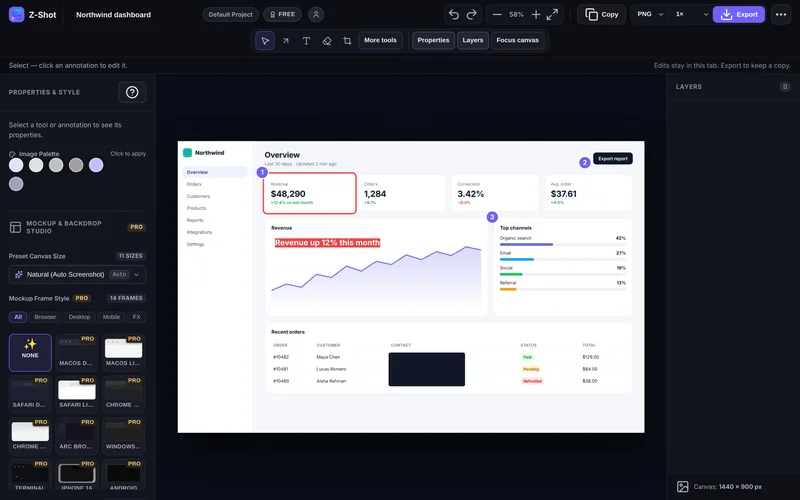This screenshot has width=800, height=500.
Task: Select the NONE frame thumbnail
Action: [30, 353]
